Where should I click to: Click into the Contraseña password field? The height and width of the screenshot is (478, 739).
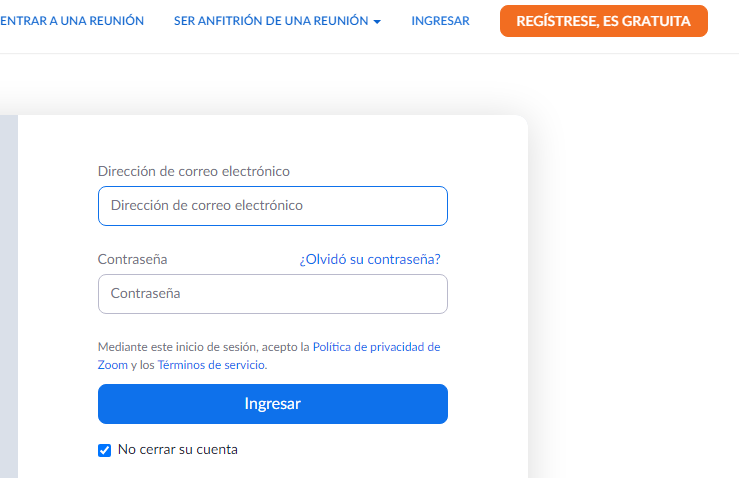click(x=272, y=294)
